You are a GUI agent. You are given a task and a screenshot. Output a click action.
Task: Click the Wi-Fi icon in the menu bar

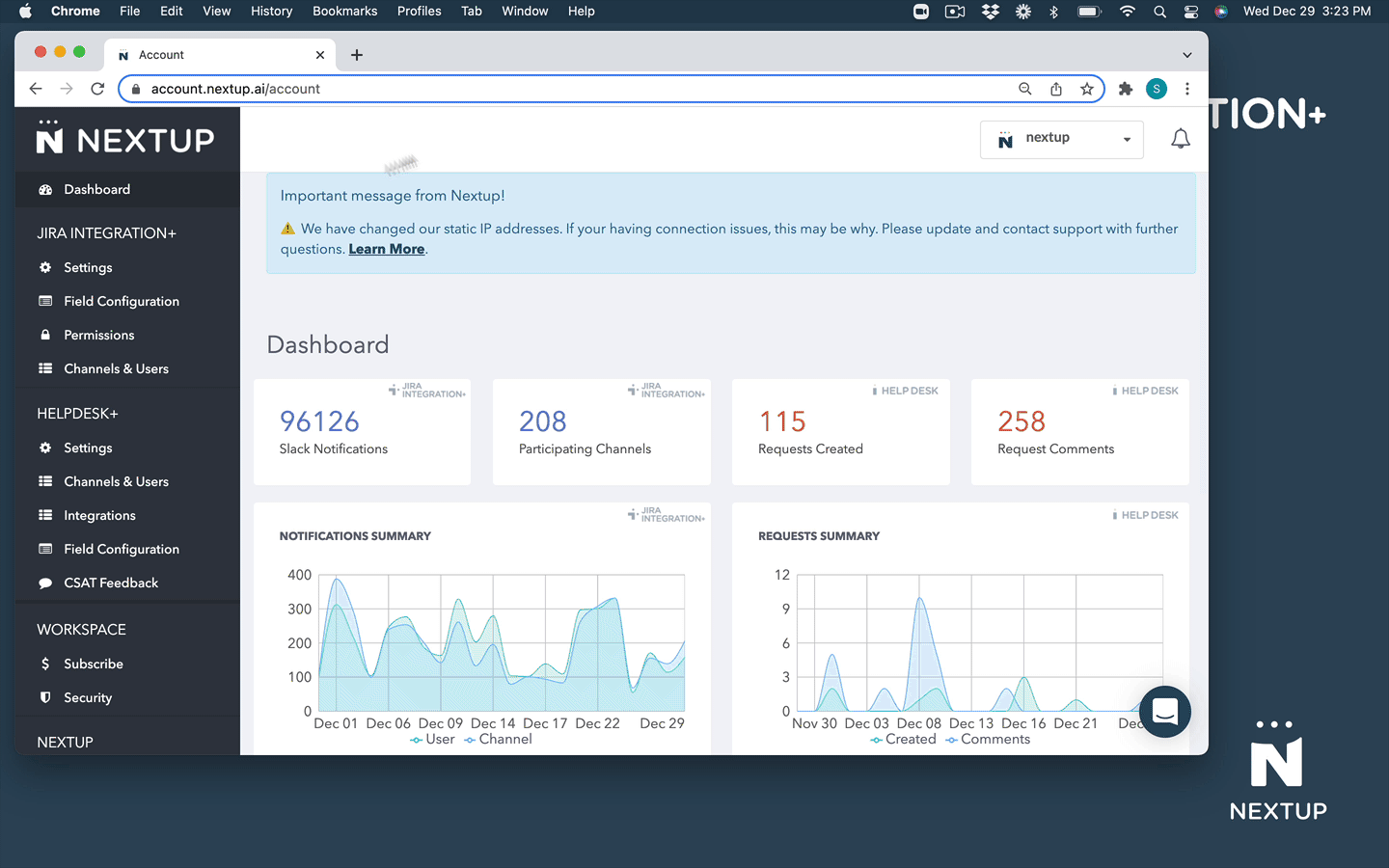1128,11
